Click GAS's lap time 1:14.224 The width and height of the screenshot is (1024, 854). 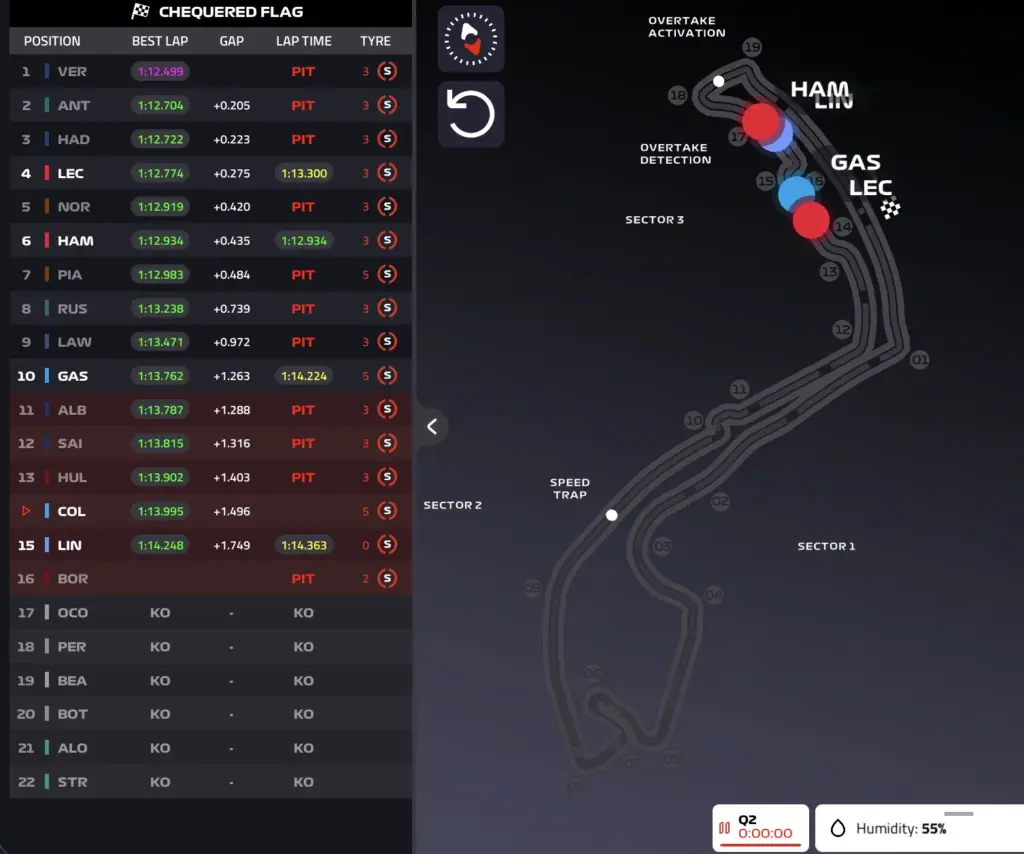pyautogui.click(x=304, y=375)
